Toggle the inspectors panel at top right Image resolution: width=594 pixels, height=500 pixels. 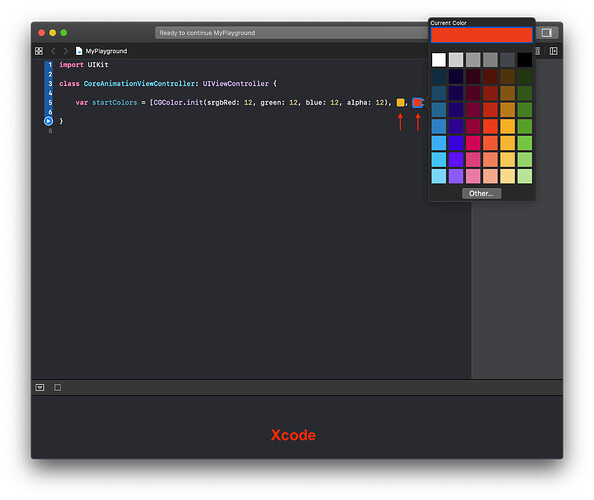(547, 33)
